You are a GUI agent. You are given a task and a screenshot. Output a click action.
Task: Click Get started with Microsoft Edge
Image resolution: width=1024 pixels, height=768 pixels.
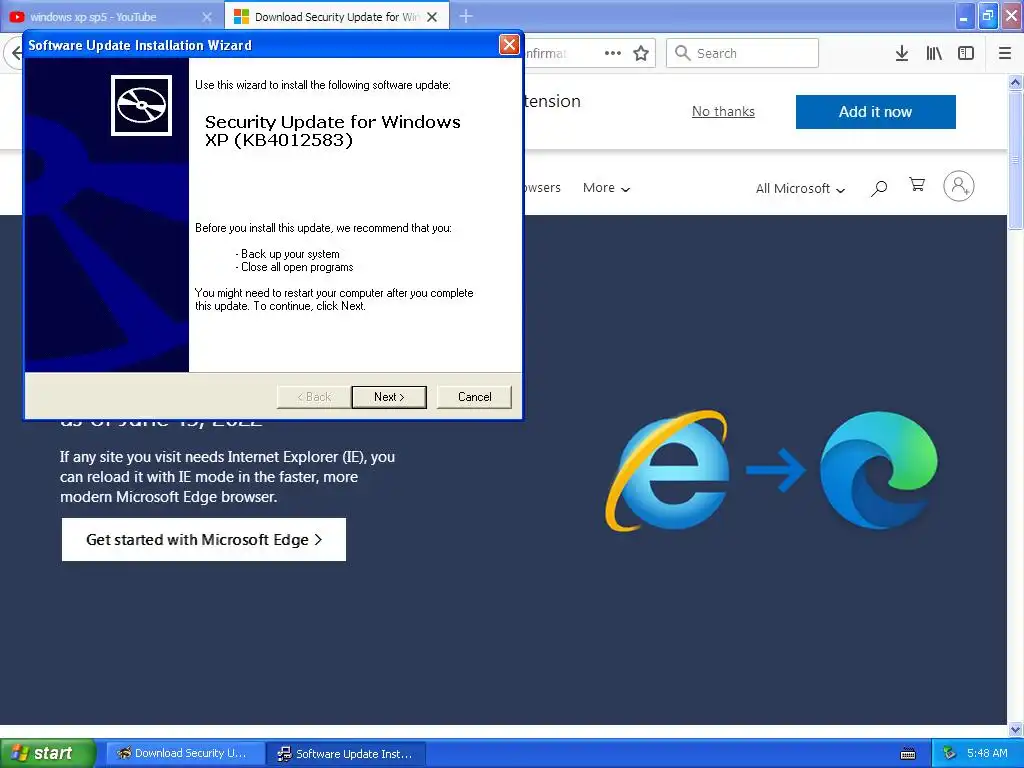point(204,539)
